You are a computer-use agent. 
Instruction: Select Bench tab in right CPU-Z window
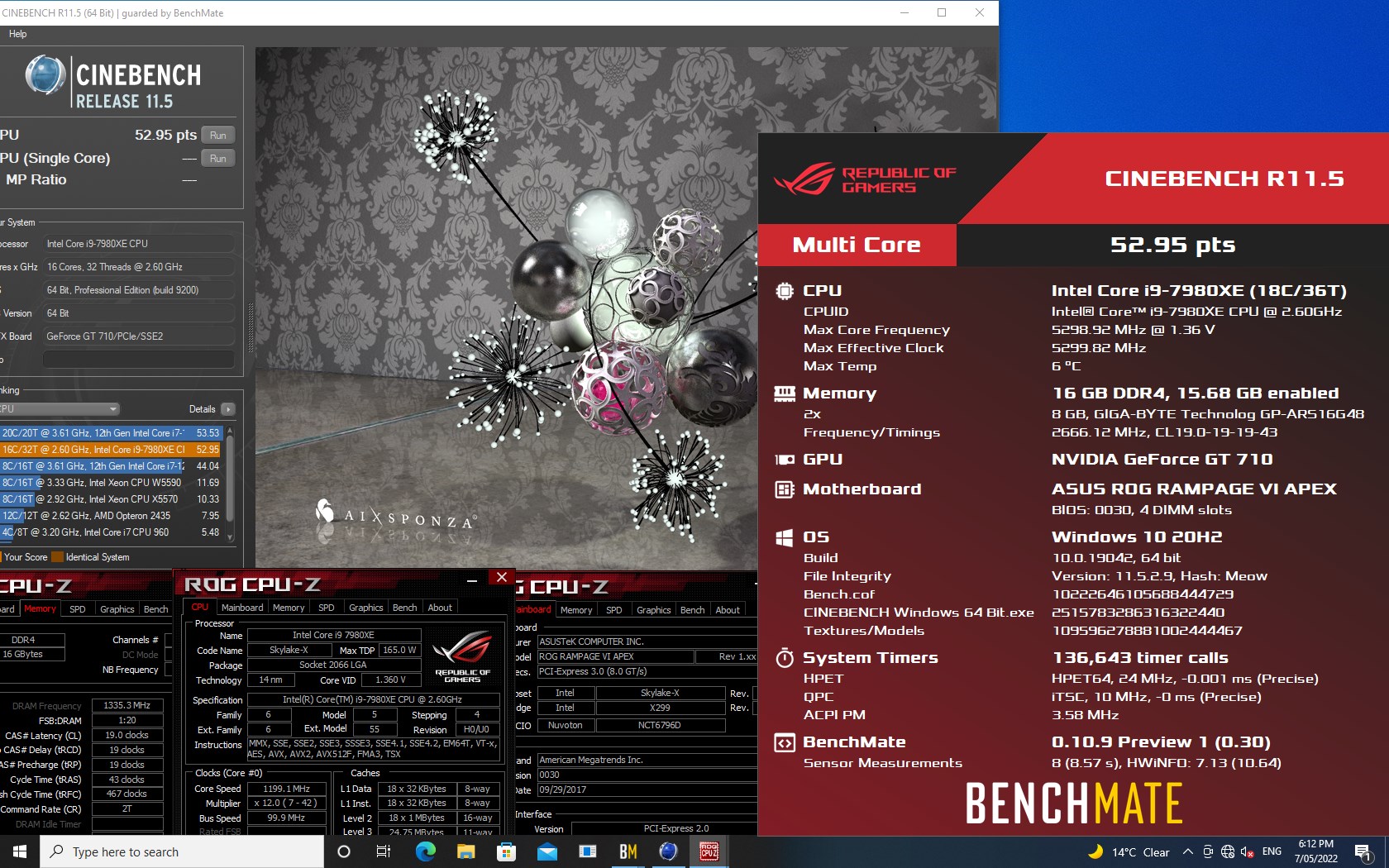point(692,610)
